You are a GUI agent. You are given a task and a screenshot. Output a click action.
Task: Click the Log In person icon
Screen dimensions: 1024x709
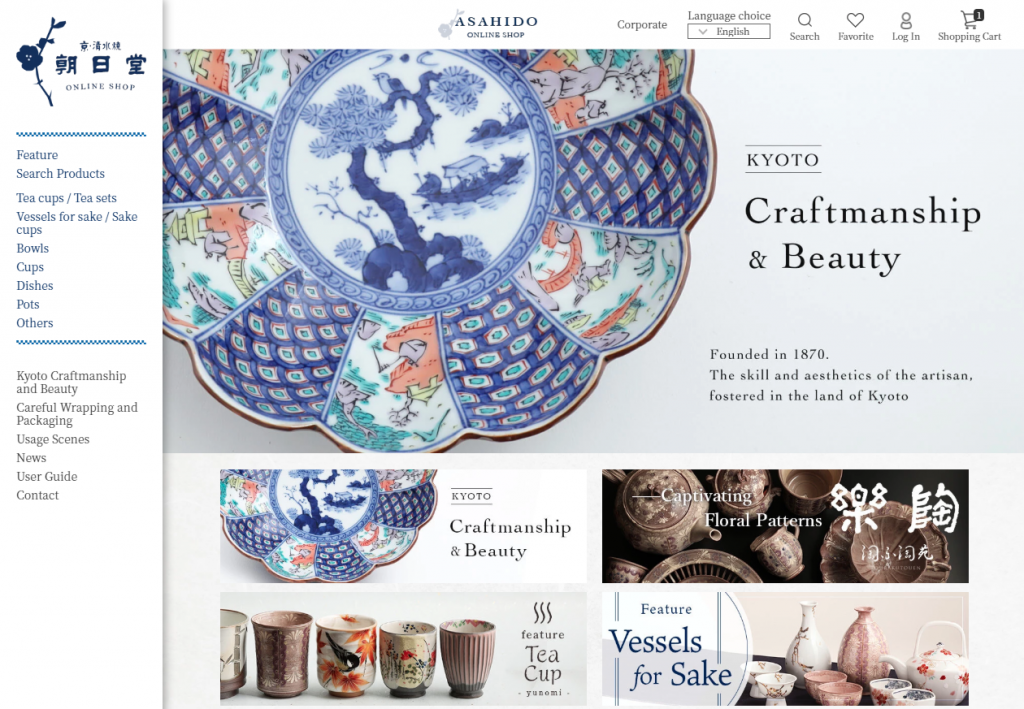pos(906,20)
